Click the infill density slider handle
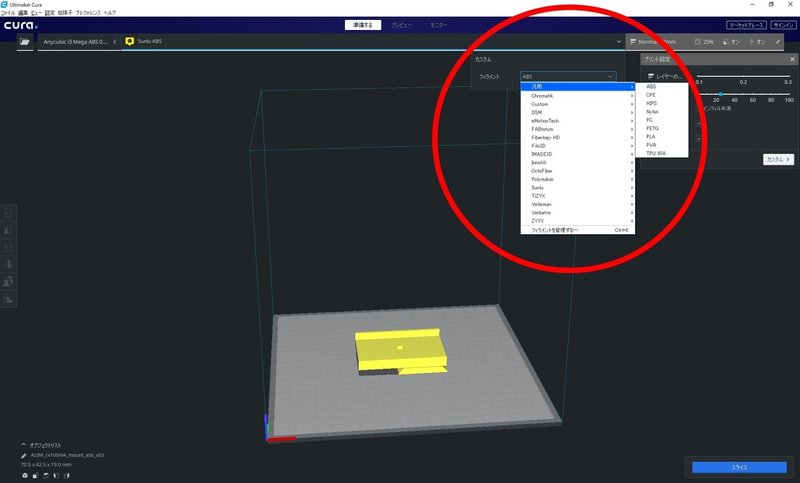The height and width of the screenshot is (483, 800). coord(720,94)
